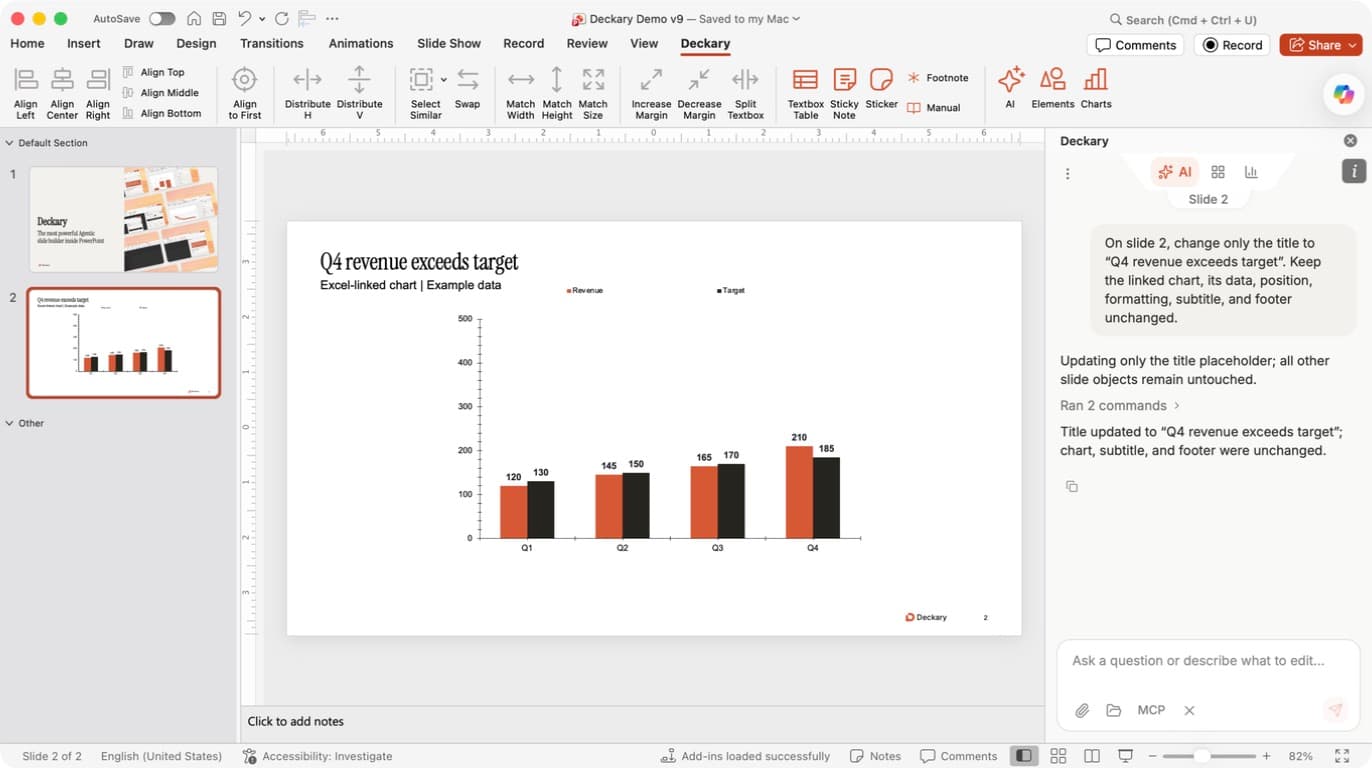Click the Footnote button
The width and height of the screenshot is (1372, 768).
point(938,78)
